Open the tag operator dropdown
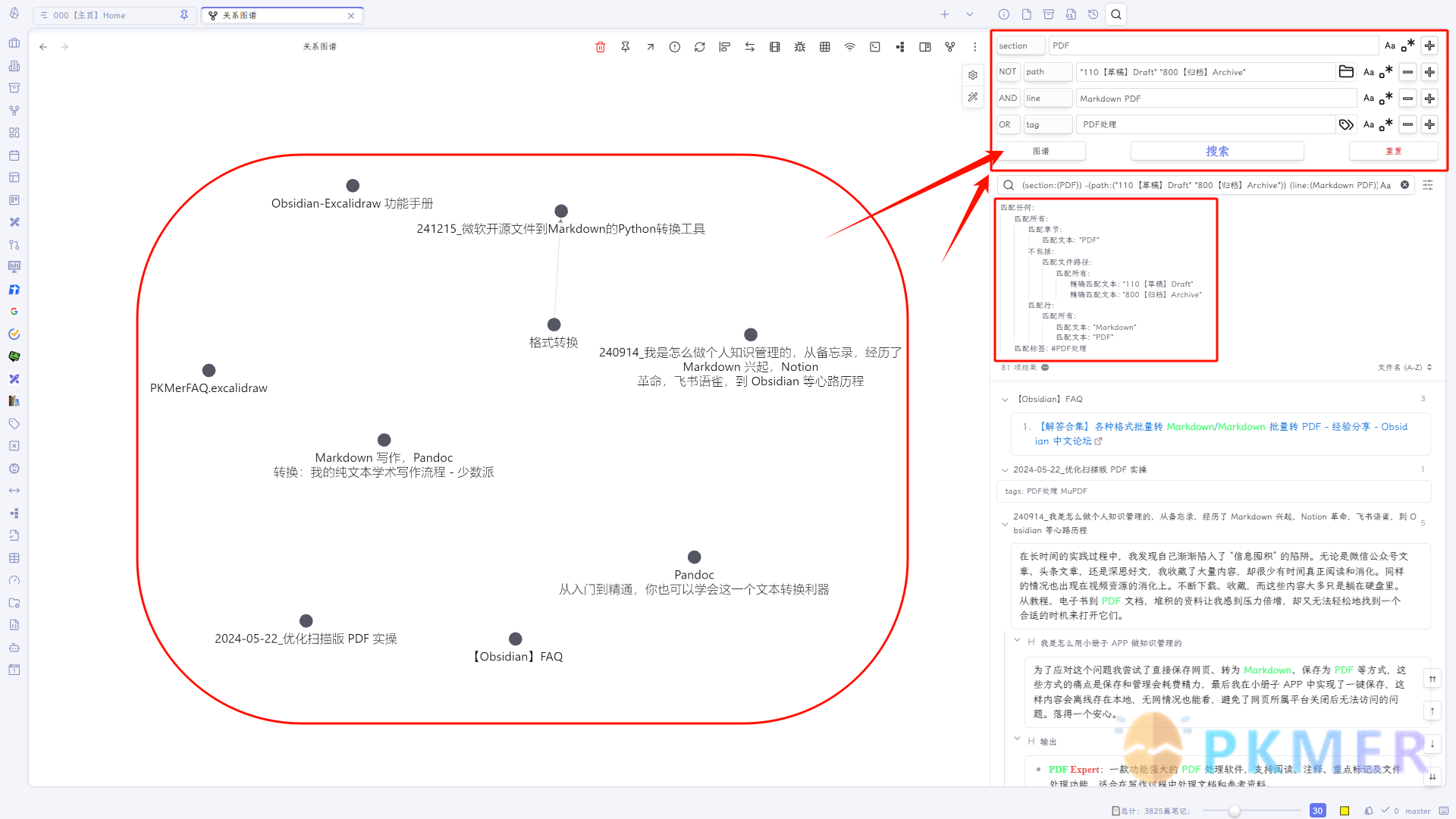Image resolution: width=1456 pixels, height=819 pixels. [1048, 124]
